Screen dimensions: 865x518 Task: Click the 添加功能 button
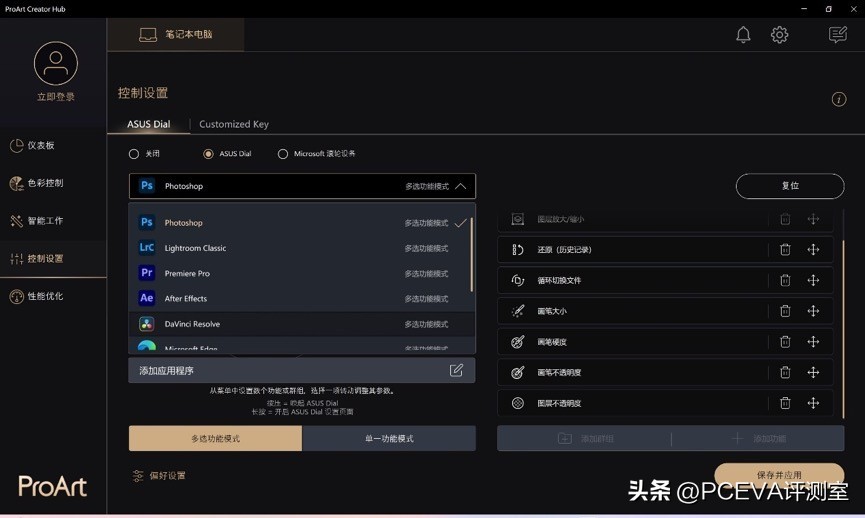758,439
